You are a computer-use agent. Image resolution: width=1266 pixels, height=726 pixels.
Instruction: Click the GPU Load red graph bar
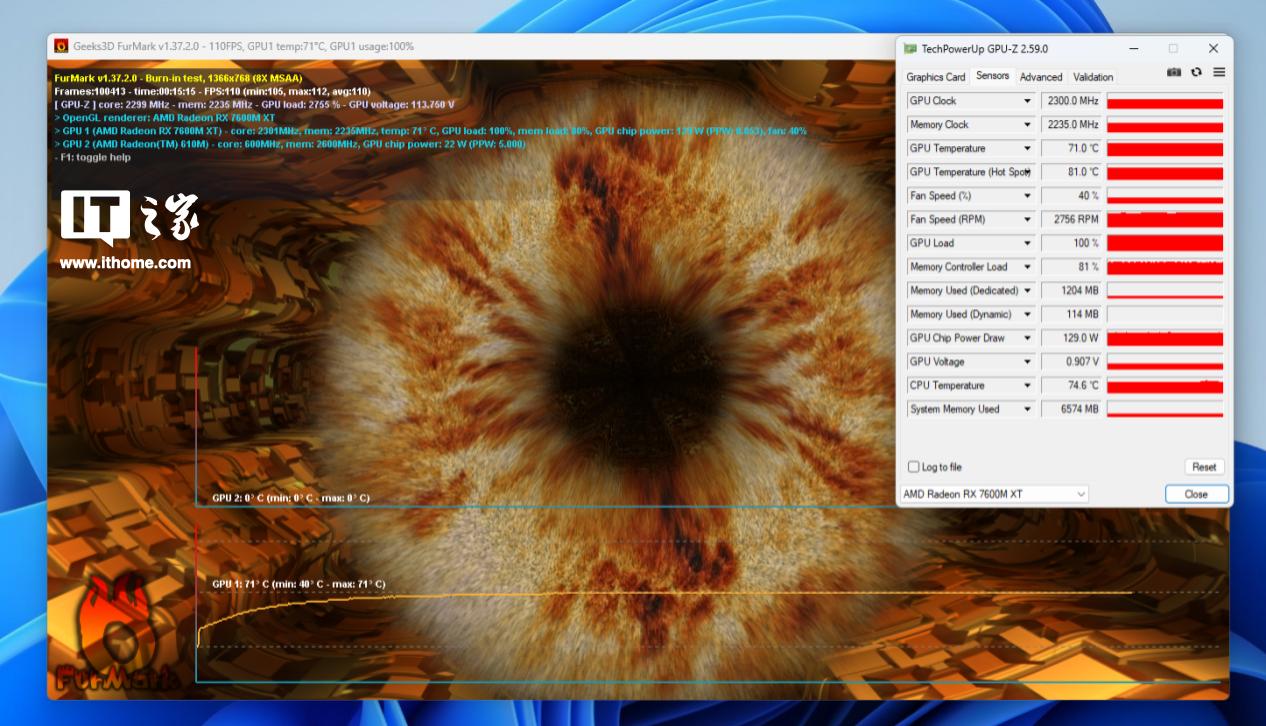(x=1165, y=243)
